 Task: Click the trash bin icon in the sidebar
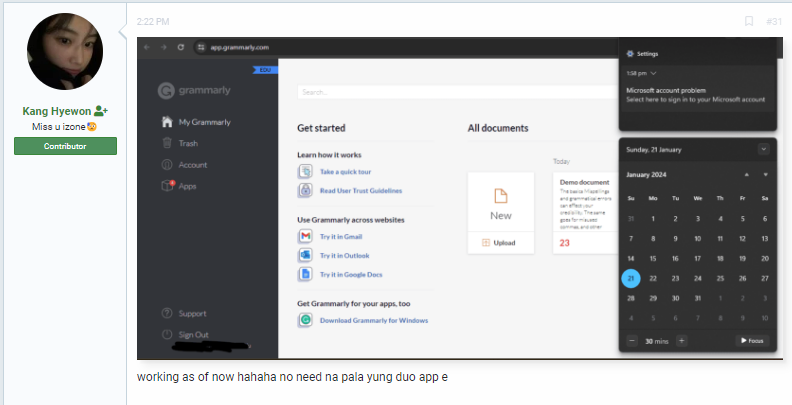(167, 143)
